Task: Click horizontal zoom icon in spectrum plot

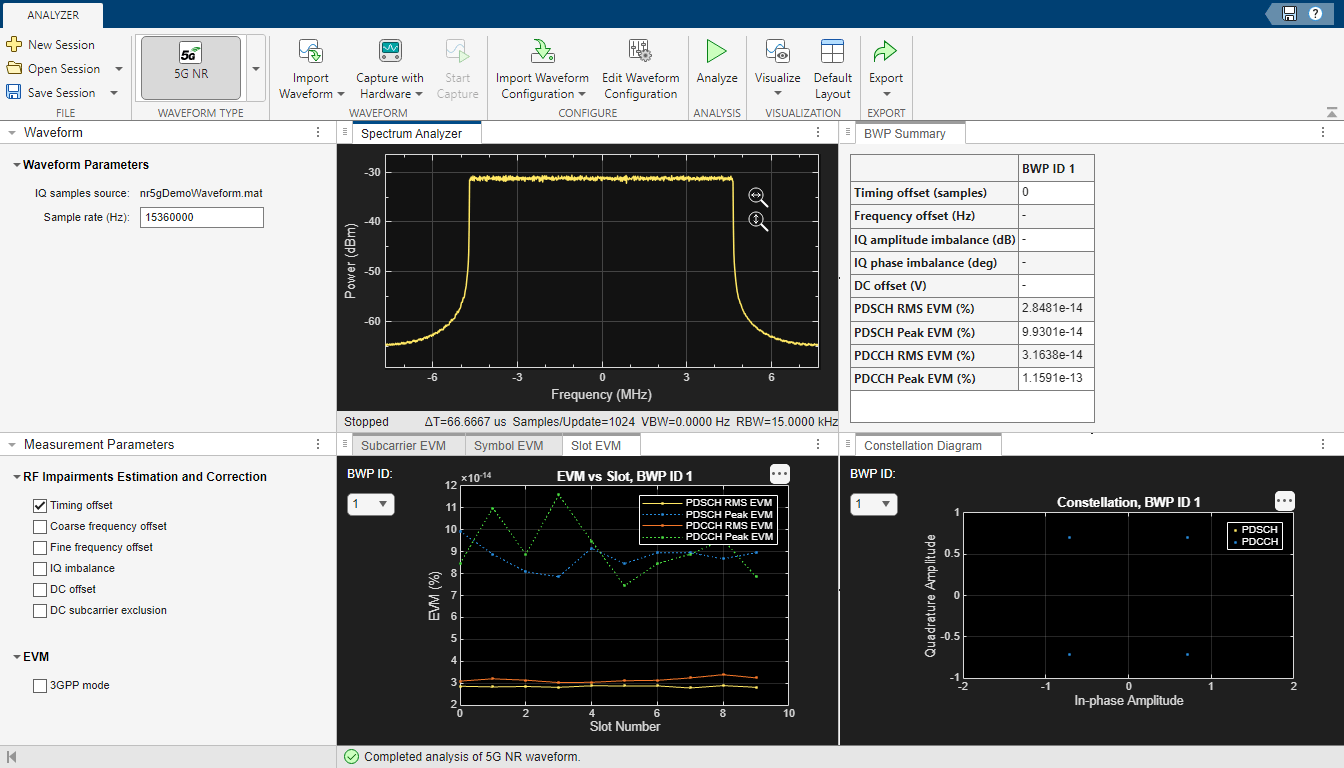Action: tap(758, 198)
